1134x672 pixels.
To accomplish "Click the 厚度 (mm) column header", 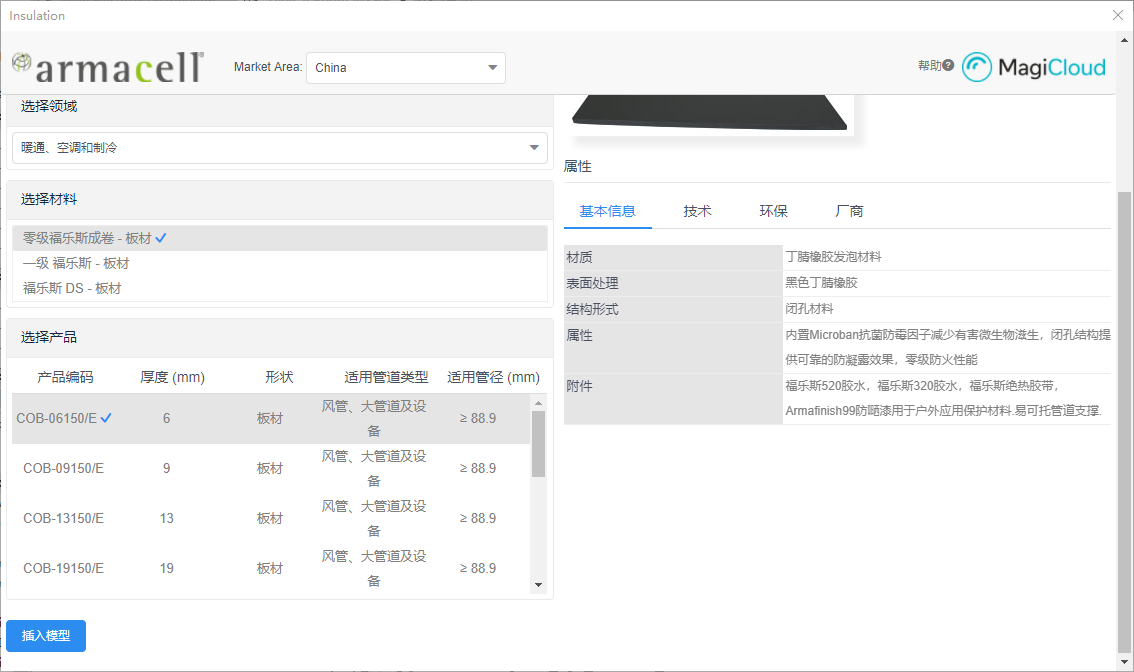I will pos(172,377).
